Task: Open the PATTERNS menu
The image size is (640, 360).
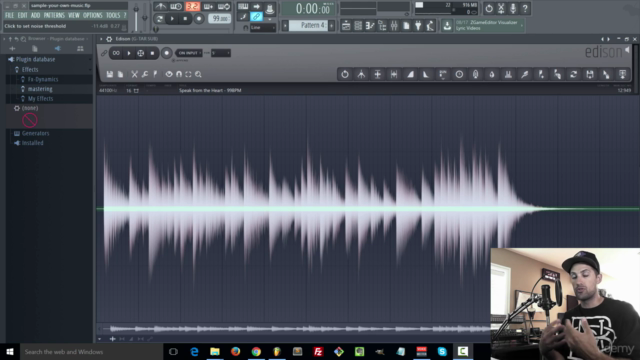Action: pos(54,16)
